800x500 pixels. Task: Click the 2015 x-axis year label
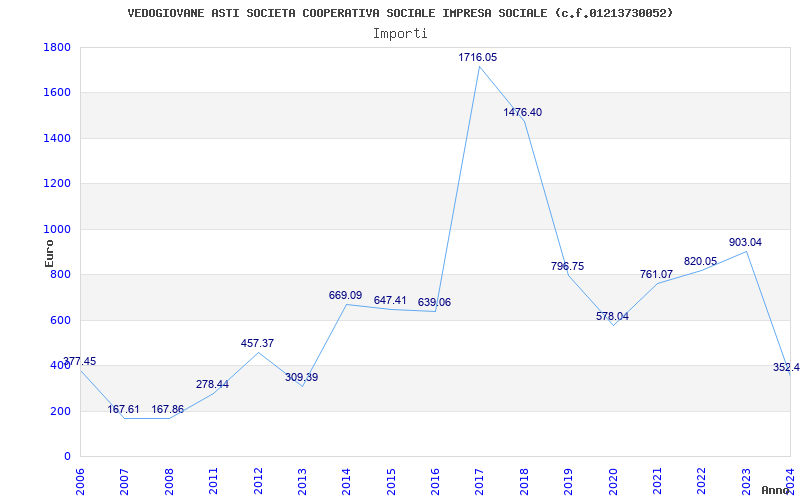pyautogui.click(x=391, y=481)
